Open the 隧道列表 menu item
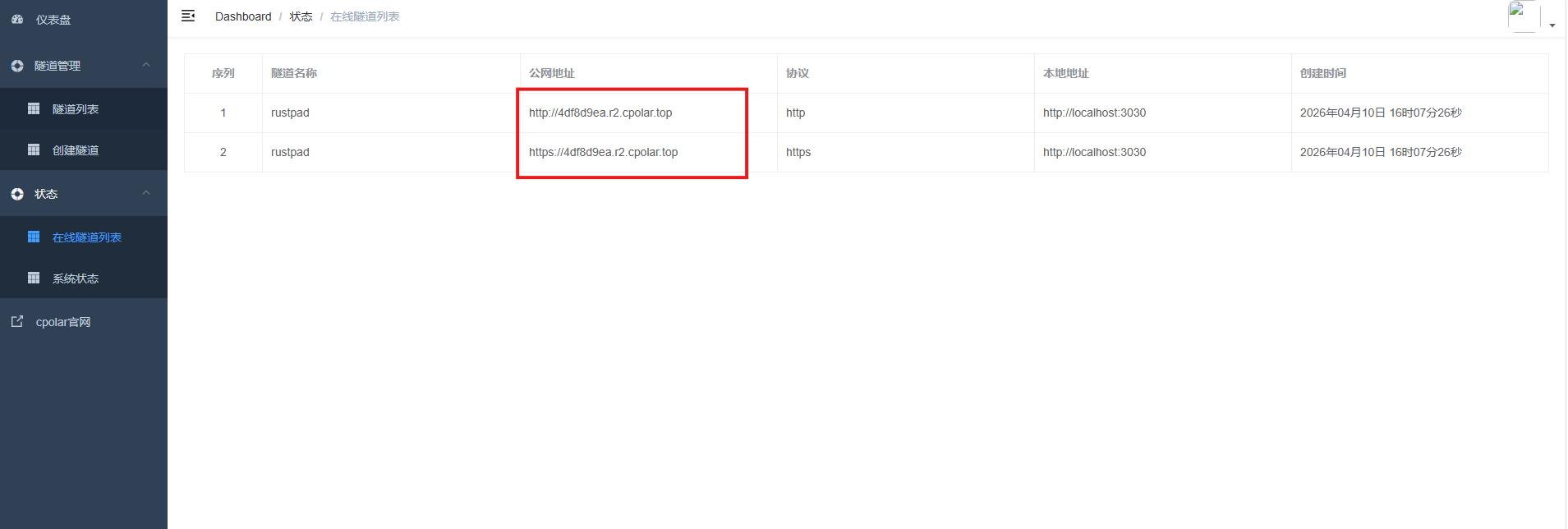Screen dimensions: 1568x529 pyautogui.click(x=76, y=109)
